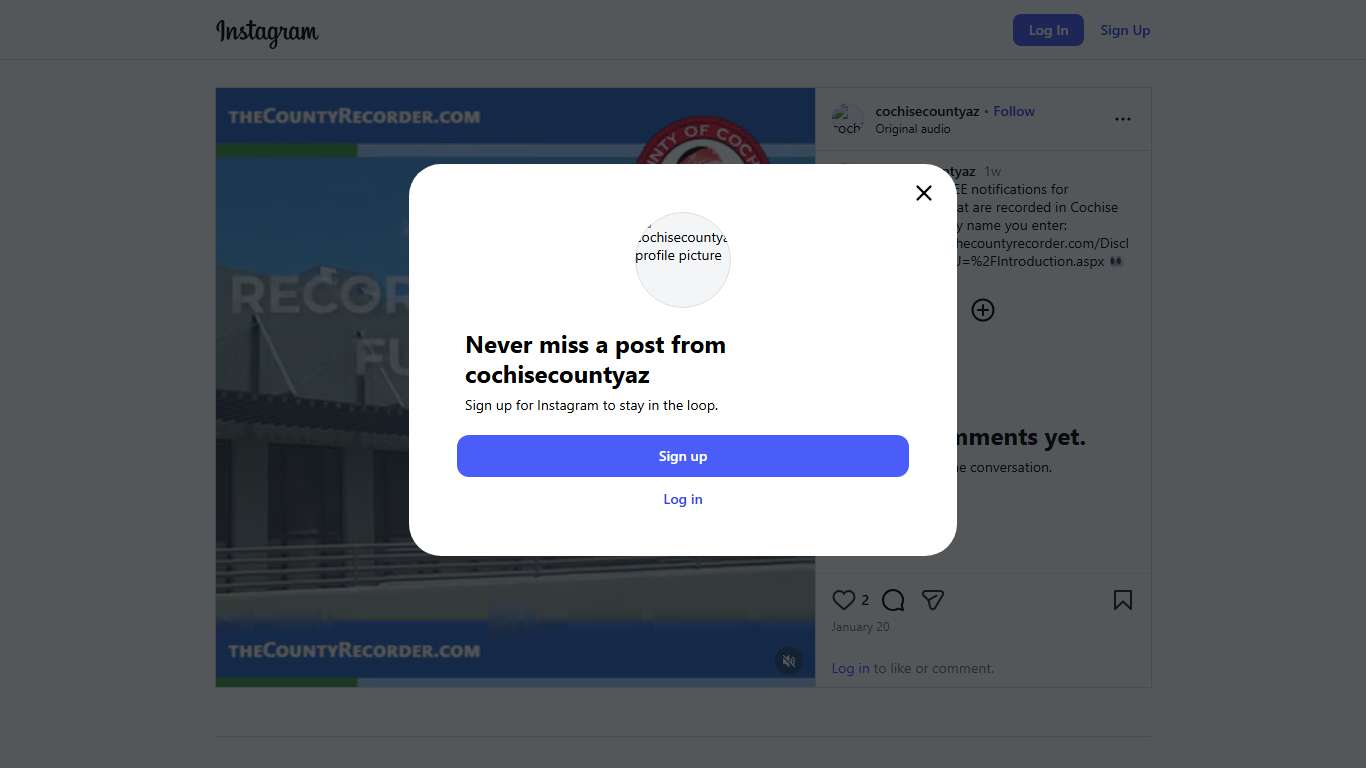Click the blue Sign up button in popup
Image resolution: width=1366 pixels, height=768 pixels.
click(683, 456)
